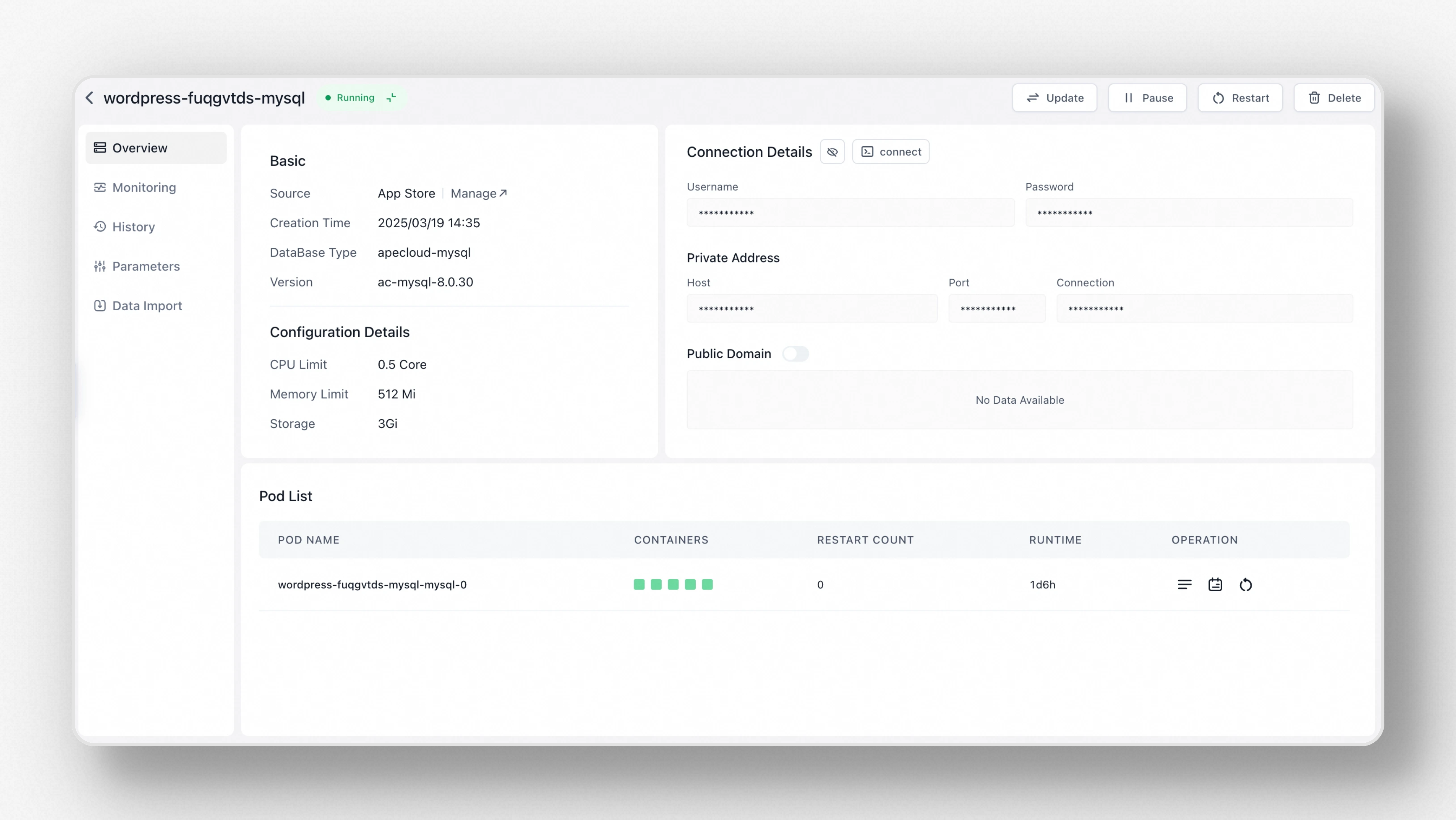Select the Overview sidebar item
This screenshot has height=820, width=1456.
coord(140,148)
